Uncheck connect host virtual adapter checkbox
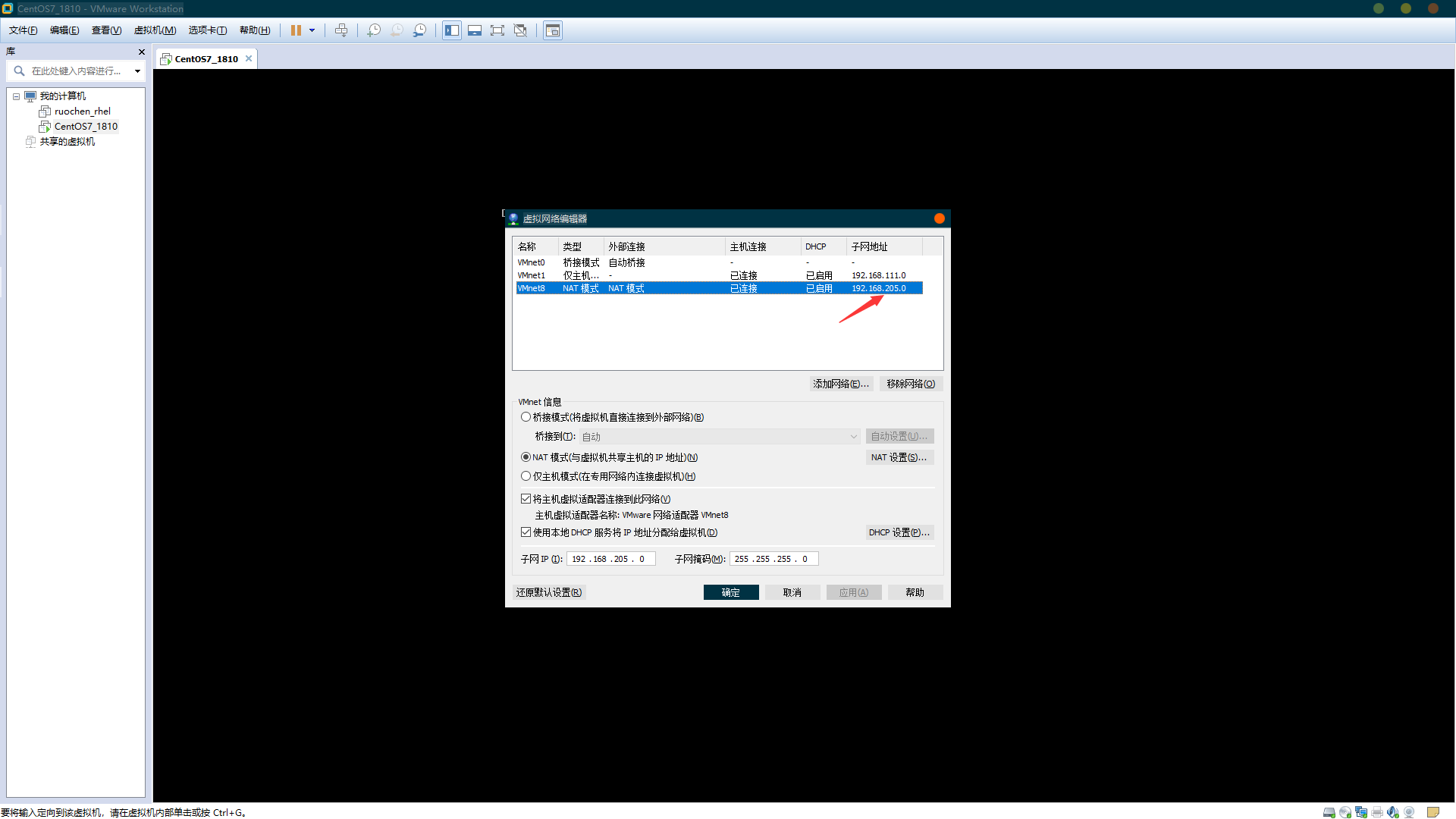1456x819 pixels. [526, 499]
